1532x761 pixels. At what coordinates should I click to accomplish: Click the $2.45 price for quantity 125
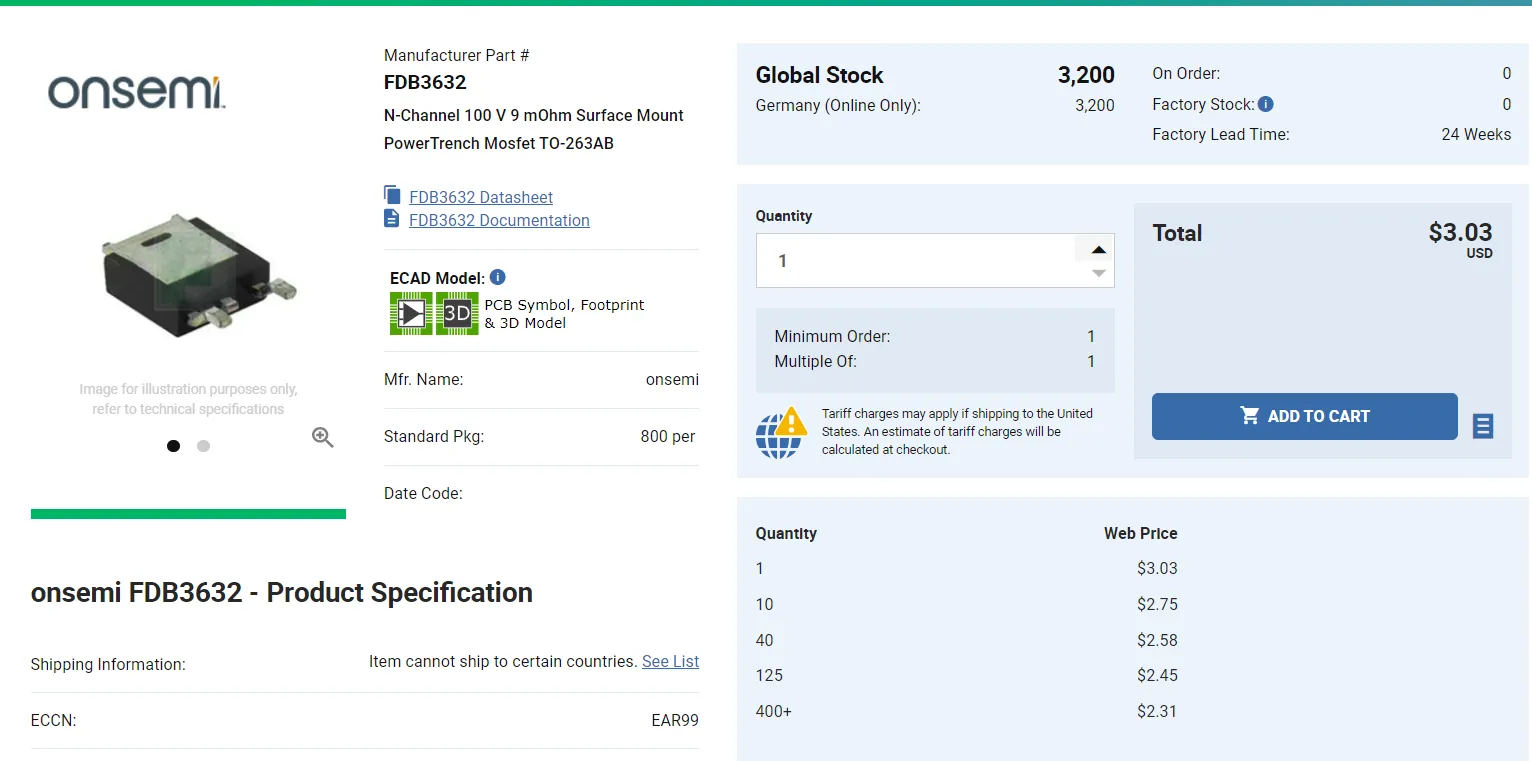(1157, 675)
